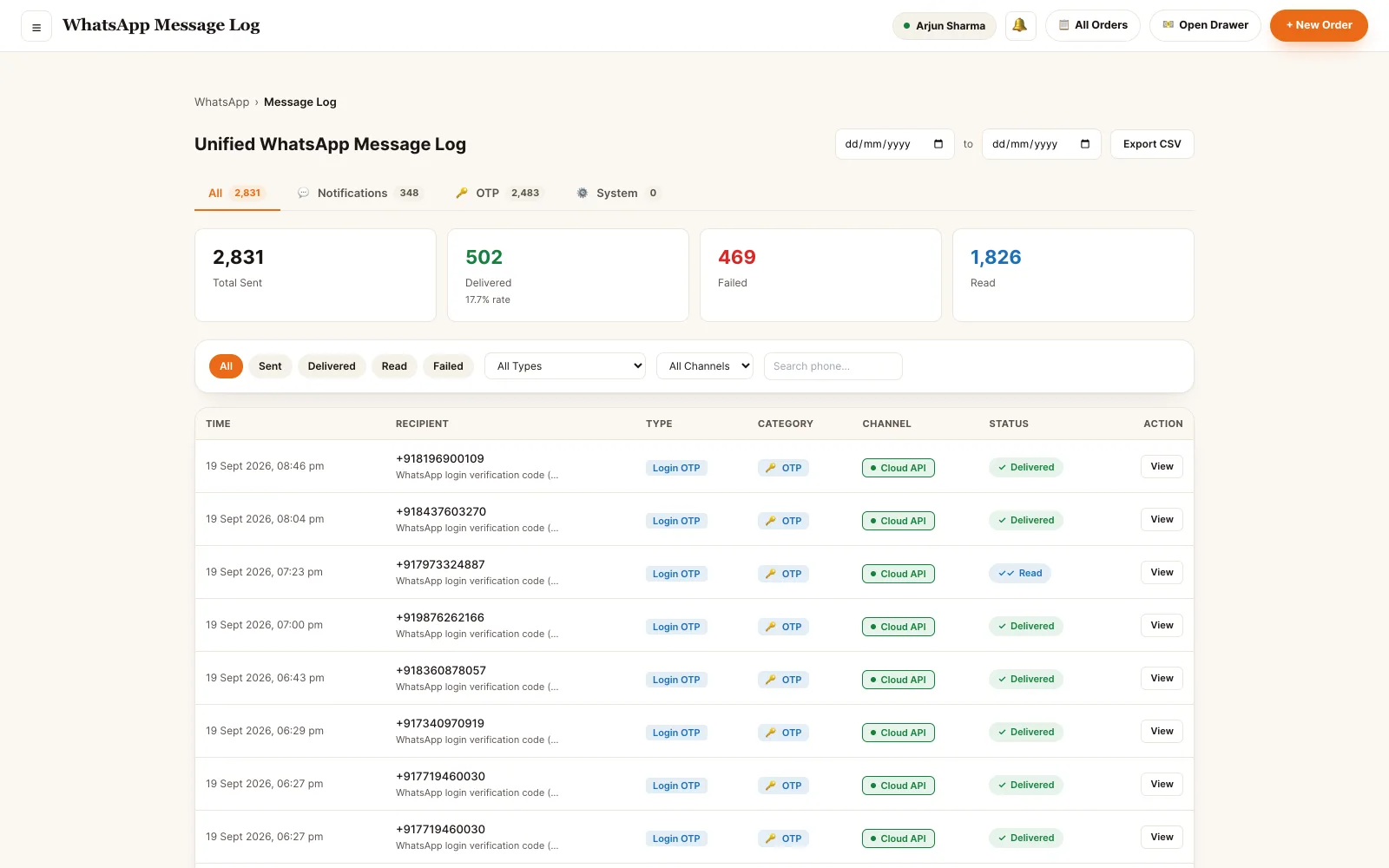The image size is (1389, 868).
Task: Filter messages by Delivered status
Action: tap(332, 366)
